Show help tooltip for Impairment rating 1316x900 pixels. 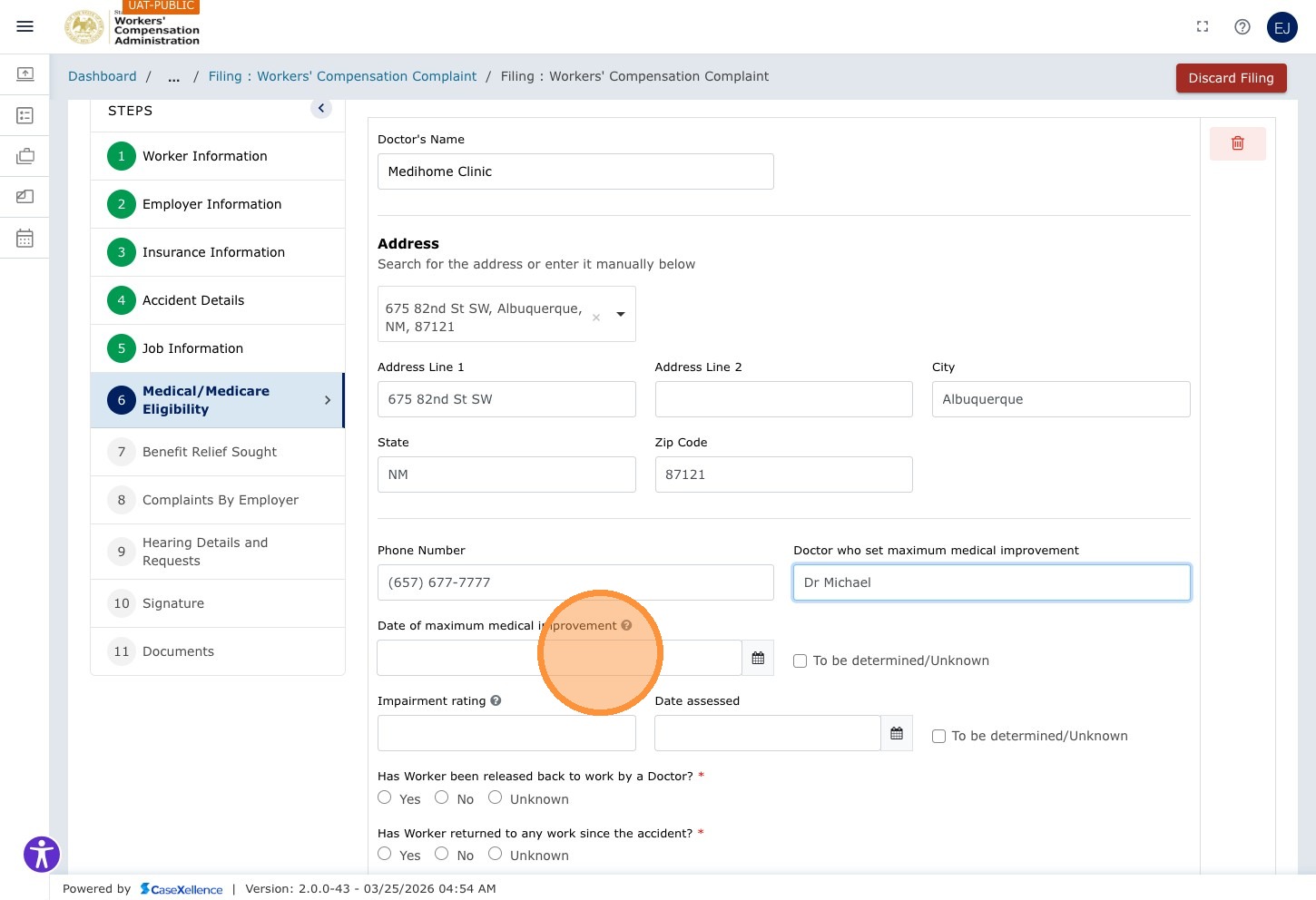tap(496, 700)
